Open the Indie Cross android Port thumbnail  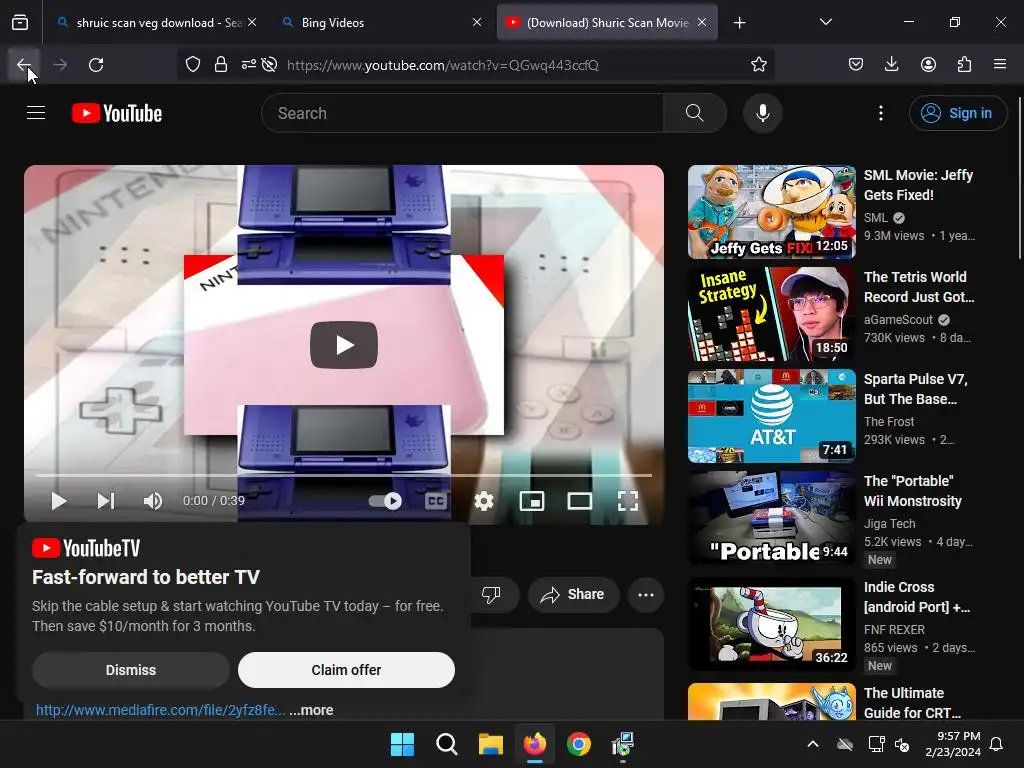[771, 624]
